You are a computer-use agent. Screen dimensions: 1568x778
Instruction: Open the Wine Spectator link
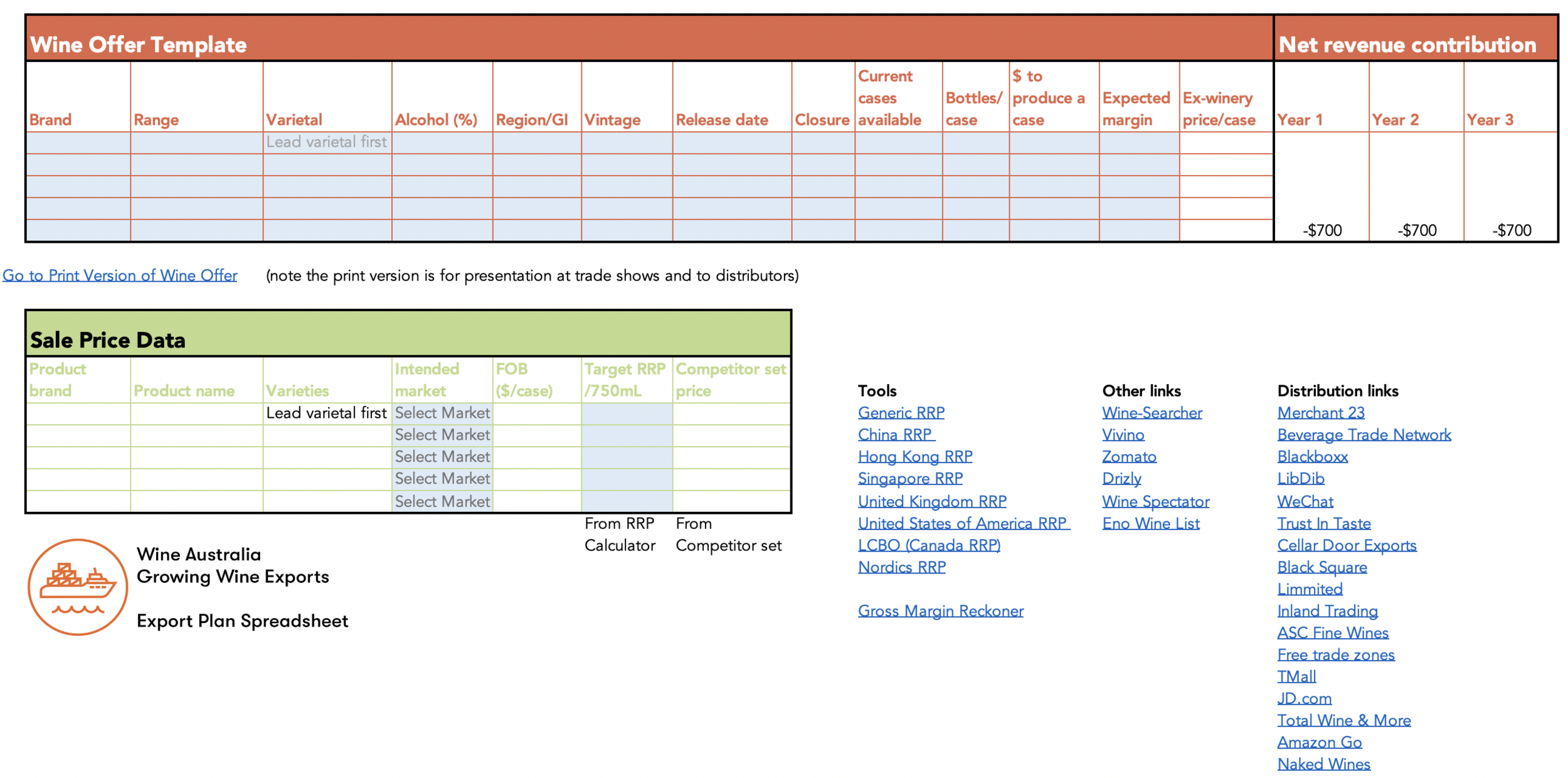(1155, 501)
